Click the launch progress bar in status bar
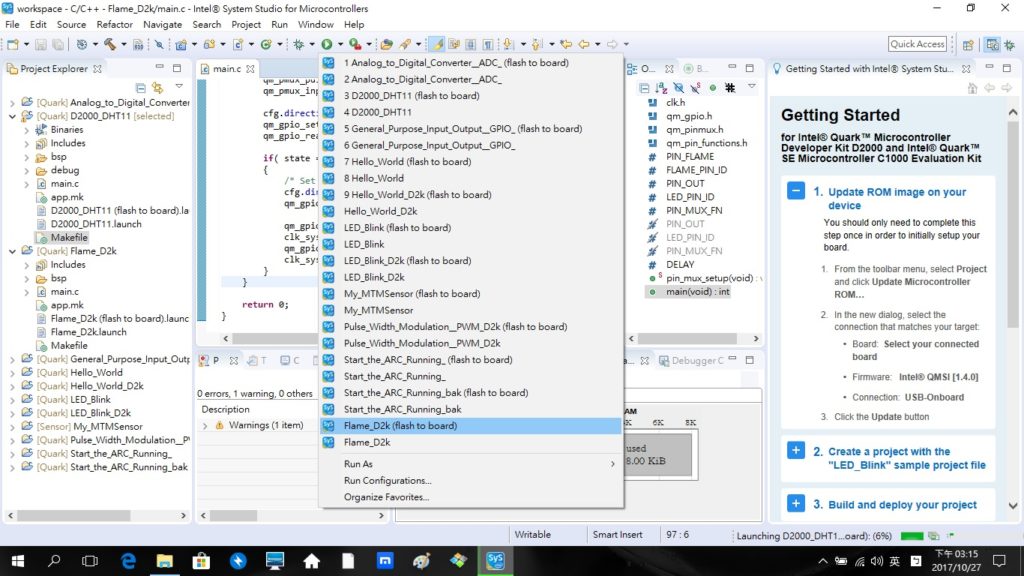Viewport: 1024px width, 576px height. click(x=912, y=536)
